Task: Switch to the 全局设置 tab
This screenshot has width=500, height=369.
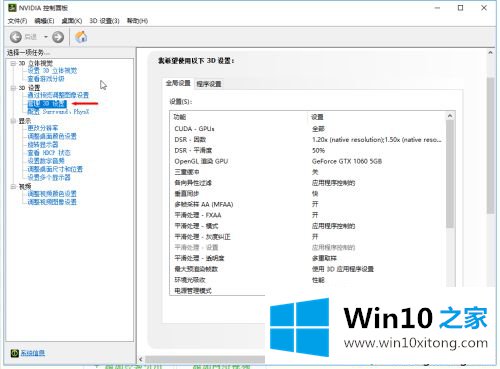Action: tap(178, 83)
